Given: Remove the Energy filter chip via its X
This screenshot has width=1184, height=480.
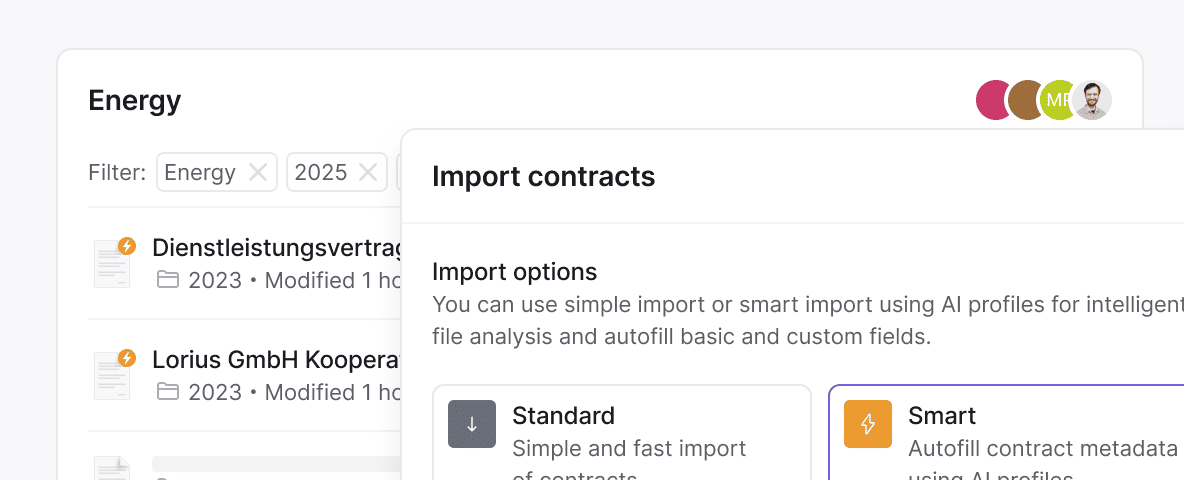Looking at the screenshot, I should coord(258,173).
